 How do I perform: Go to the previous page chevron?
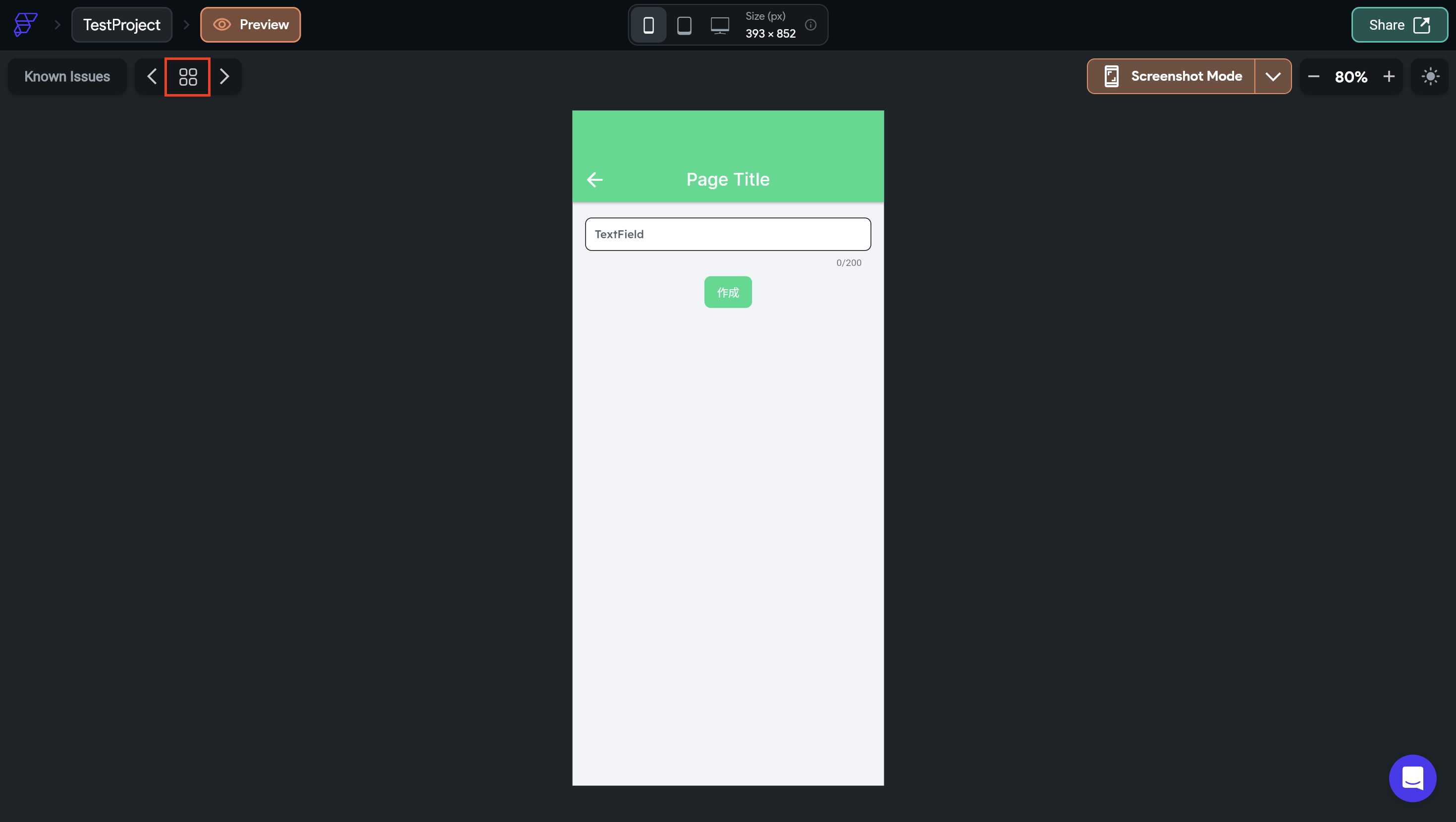(152, 76)
